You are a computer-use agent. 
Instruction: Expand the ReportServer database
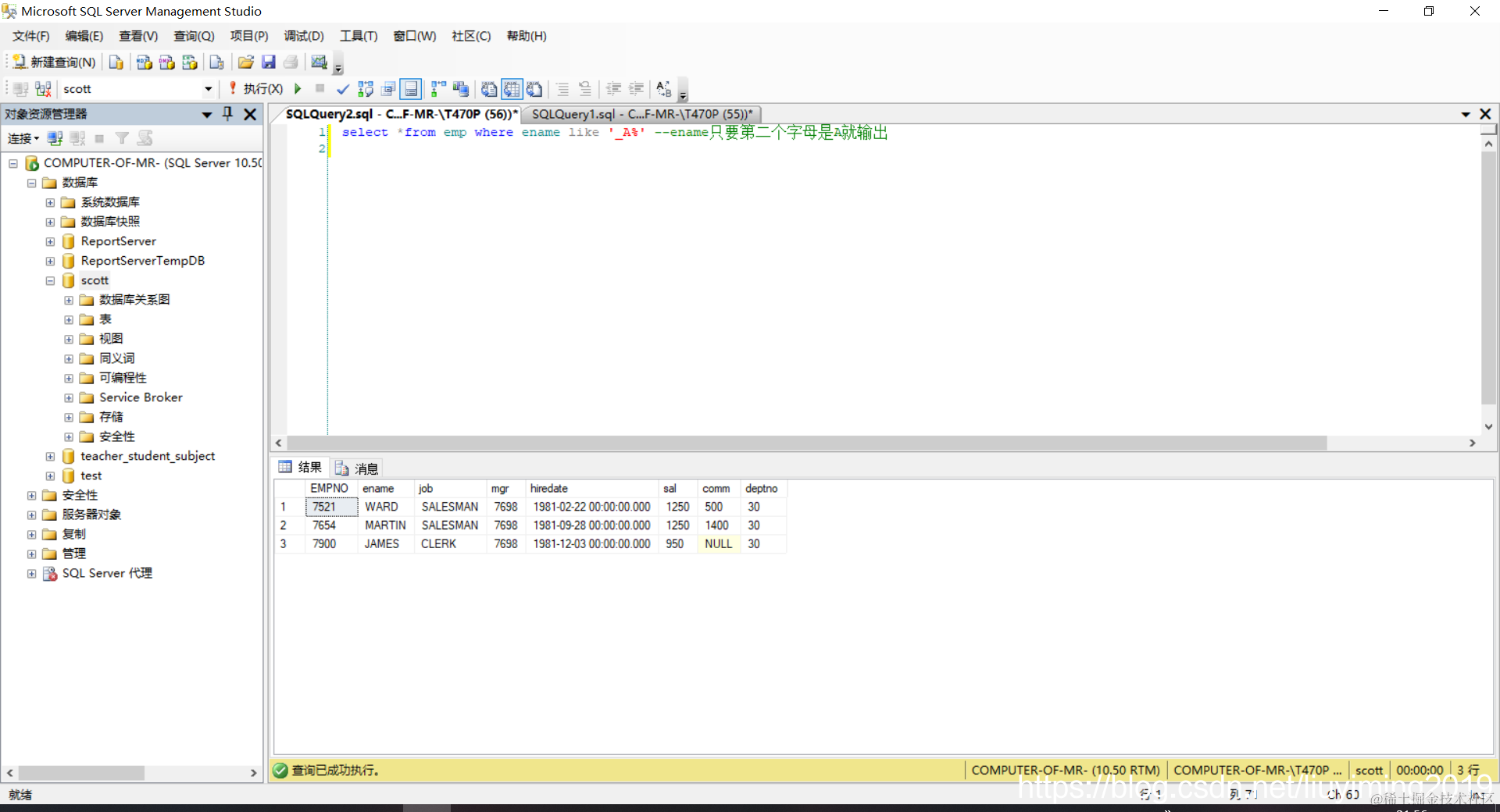coord(50,241)
